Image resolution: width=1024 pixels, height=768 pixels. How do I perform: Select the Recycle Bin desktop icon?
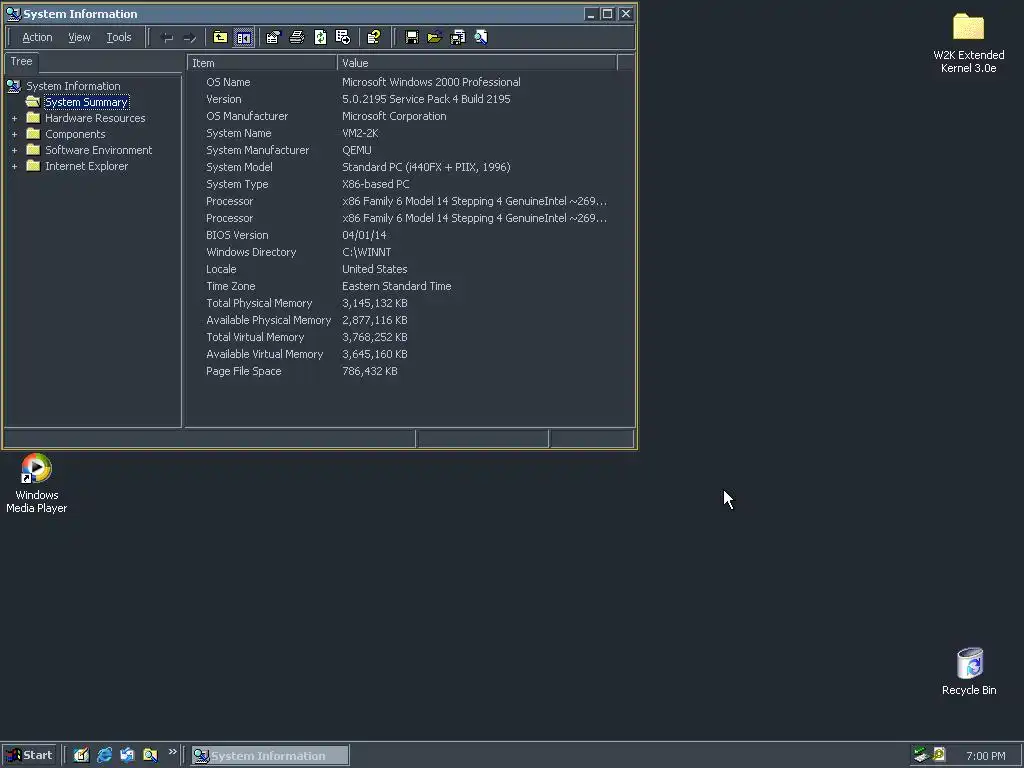click(969, 671)
